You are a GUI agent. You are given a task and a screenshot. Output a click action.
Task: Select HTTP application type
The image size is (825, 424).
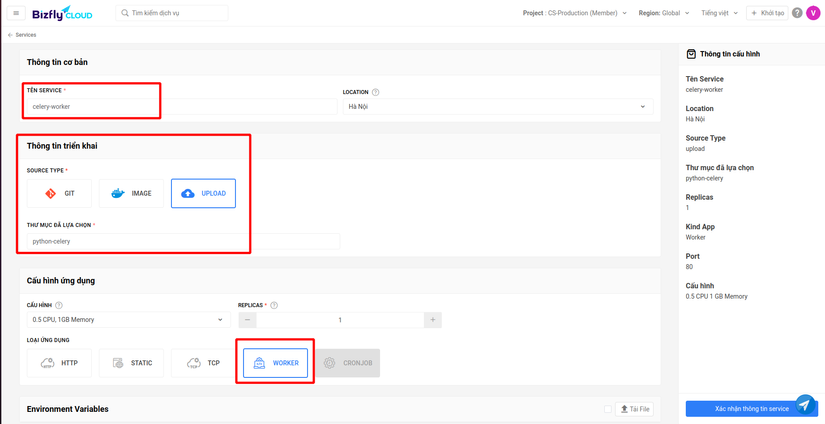coord(59,363)
